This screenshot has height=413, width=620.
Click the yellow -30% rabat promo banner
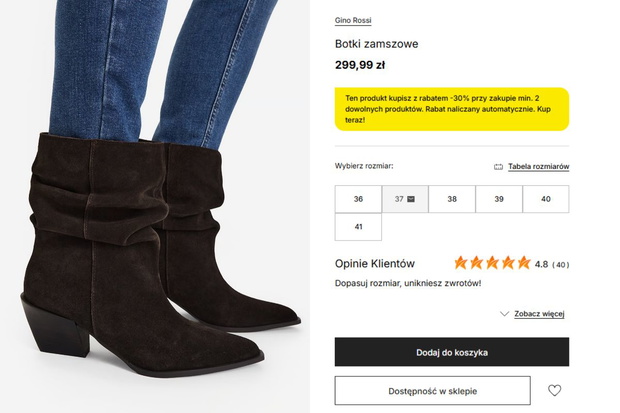pyautogui.click(x=452, y=109)
